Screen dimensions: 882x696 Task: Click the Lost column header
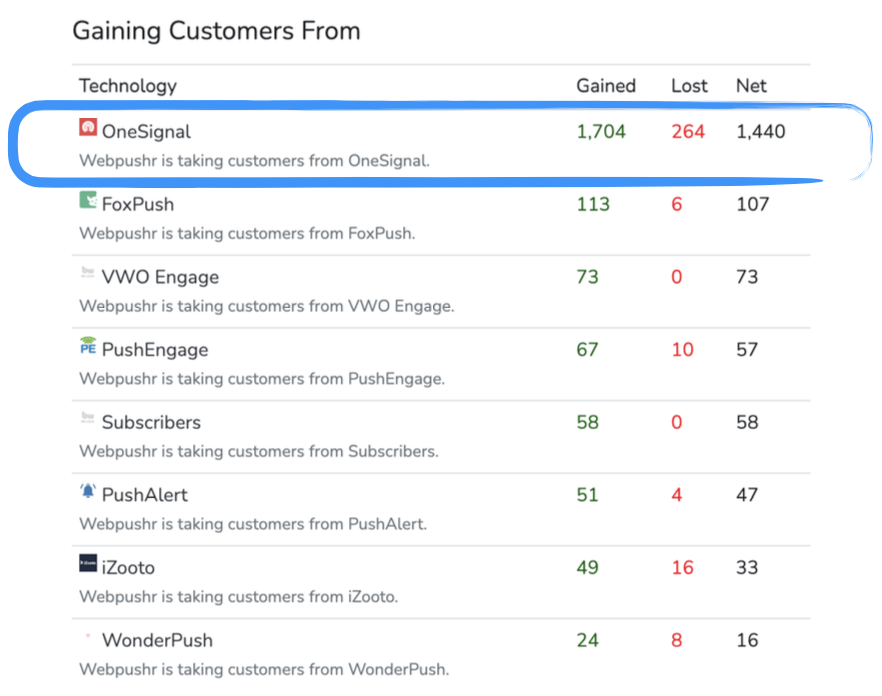[x=689, y=86]
